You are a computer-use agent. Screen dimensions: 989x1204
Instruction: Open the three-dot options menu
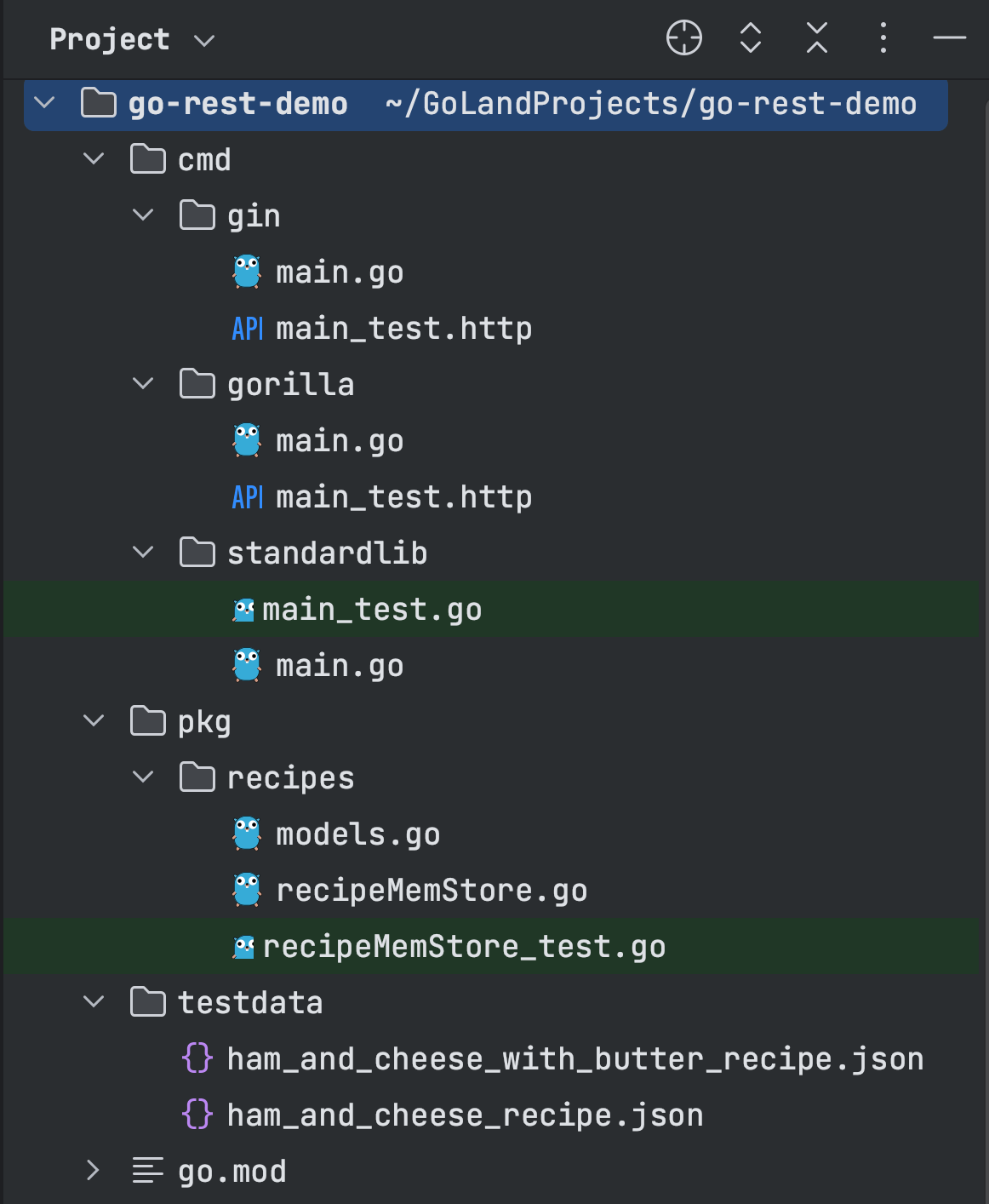click(x=883, y=38)
